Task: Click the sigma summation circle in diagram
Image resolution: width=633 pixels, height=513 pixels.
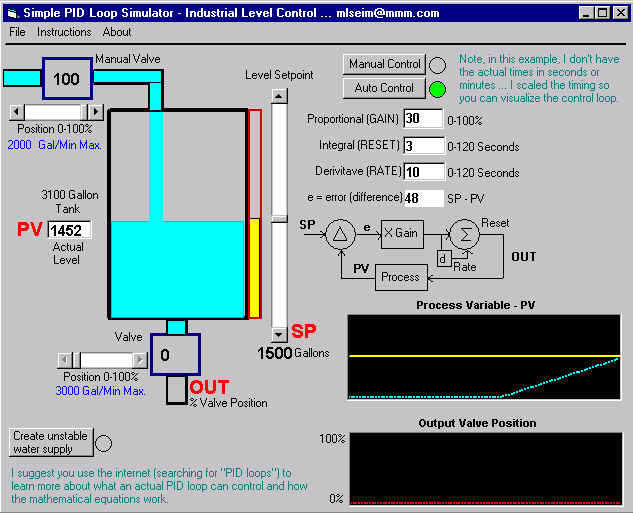Action: point(463,234)
